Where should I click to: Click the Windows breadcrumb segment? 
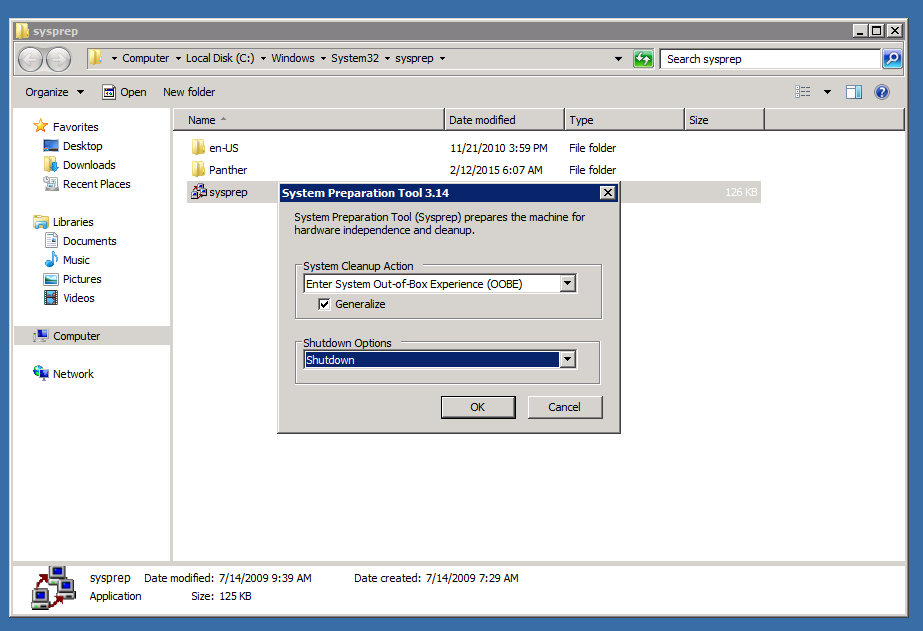coord(293,58)
